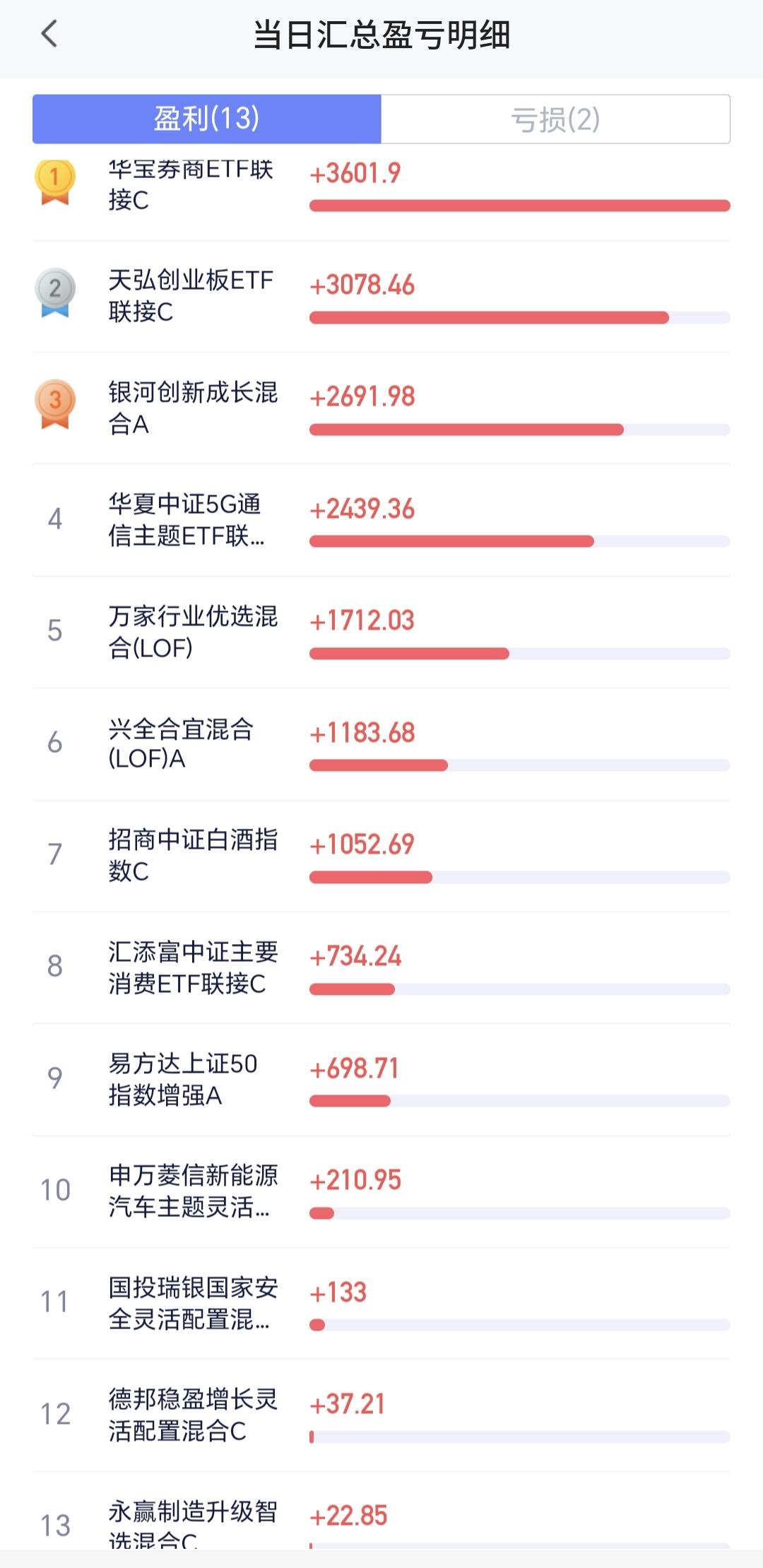
Task: Tap the gold first-place medal icon
Action: coord(55,182)
